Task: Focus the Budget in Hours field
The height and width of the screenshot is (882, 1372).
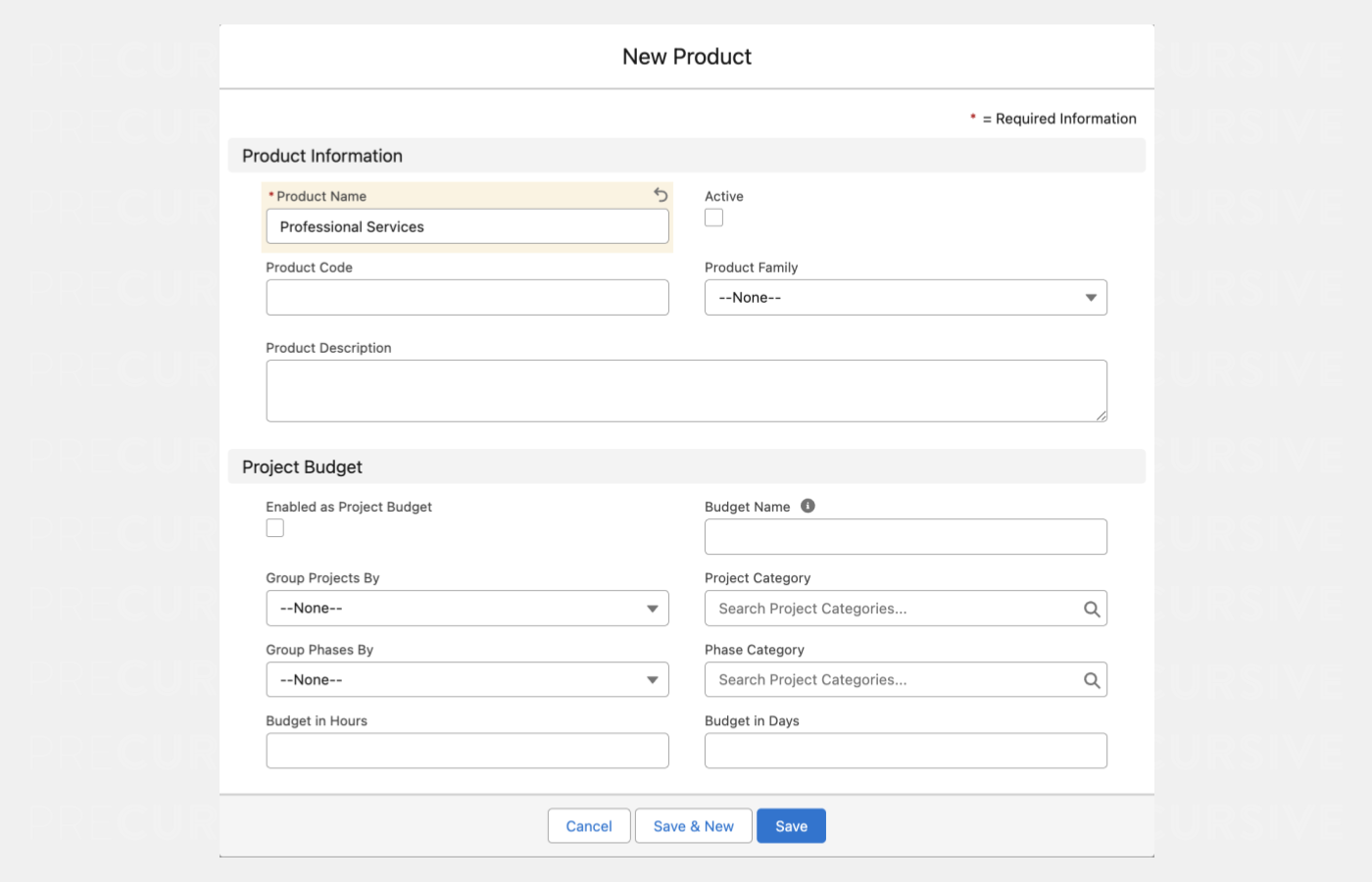Action: pyautogui.click(x=466, y=751)
